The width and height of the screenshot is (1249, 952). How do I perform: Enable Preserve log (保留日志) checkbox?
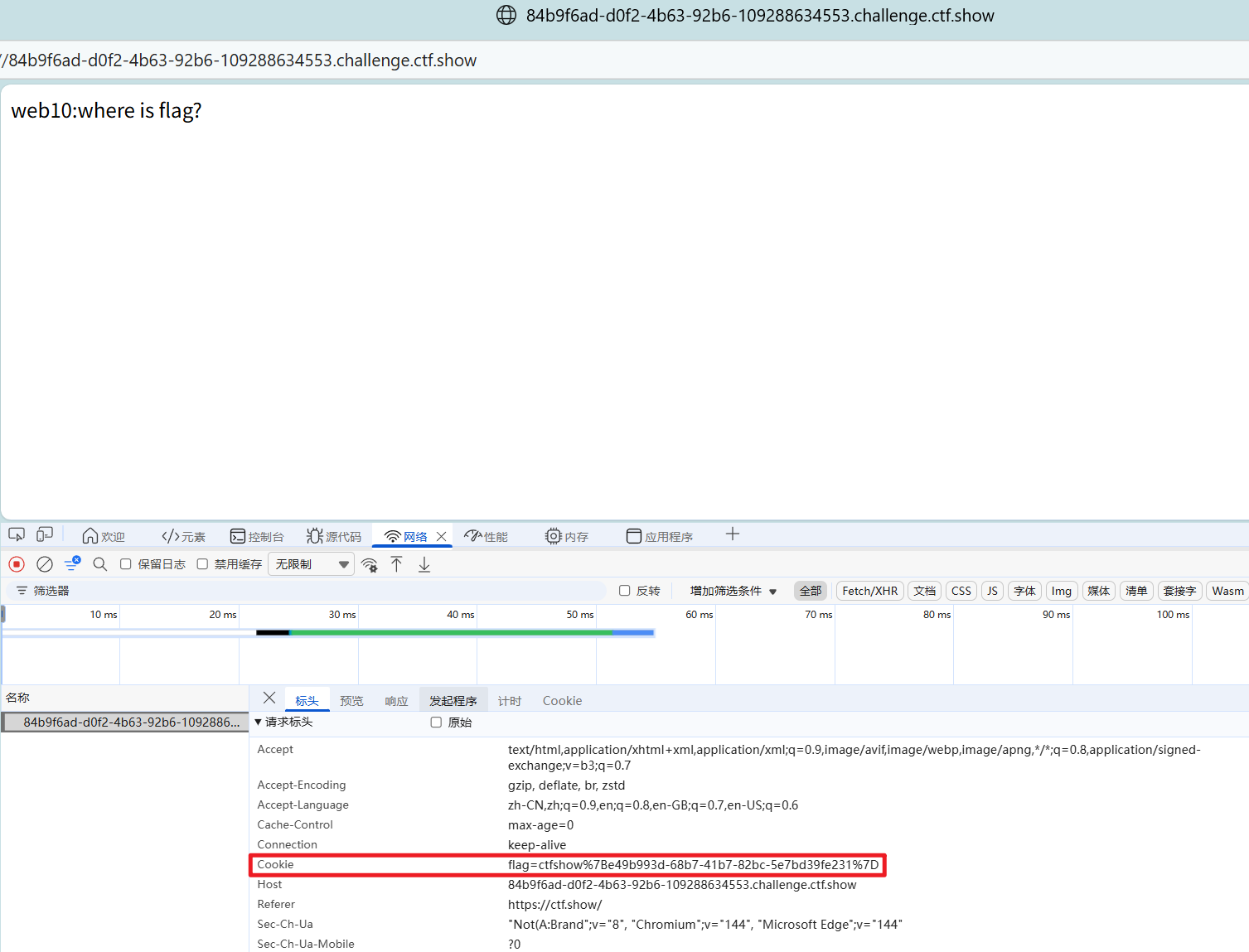[126, 564]
